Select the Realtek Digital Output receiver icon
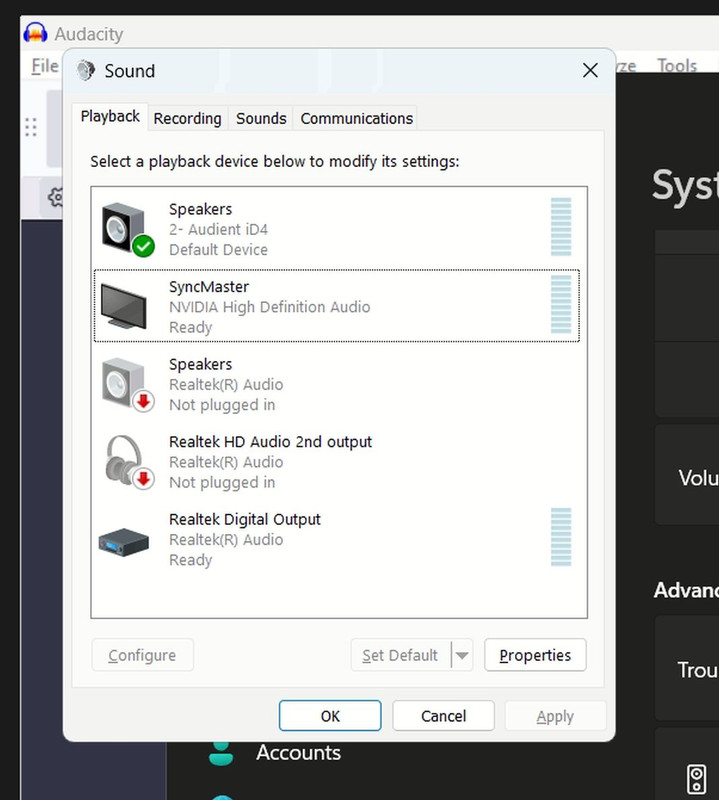 click(x=123, y=542)
